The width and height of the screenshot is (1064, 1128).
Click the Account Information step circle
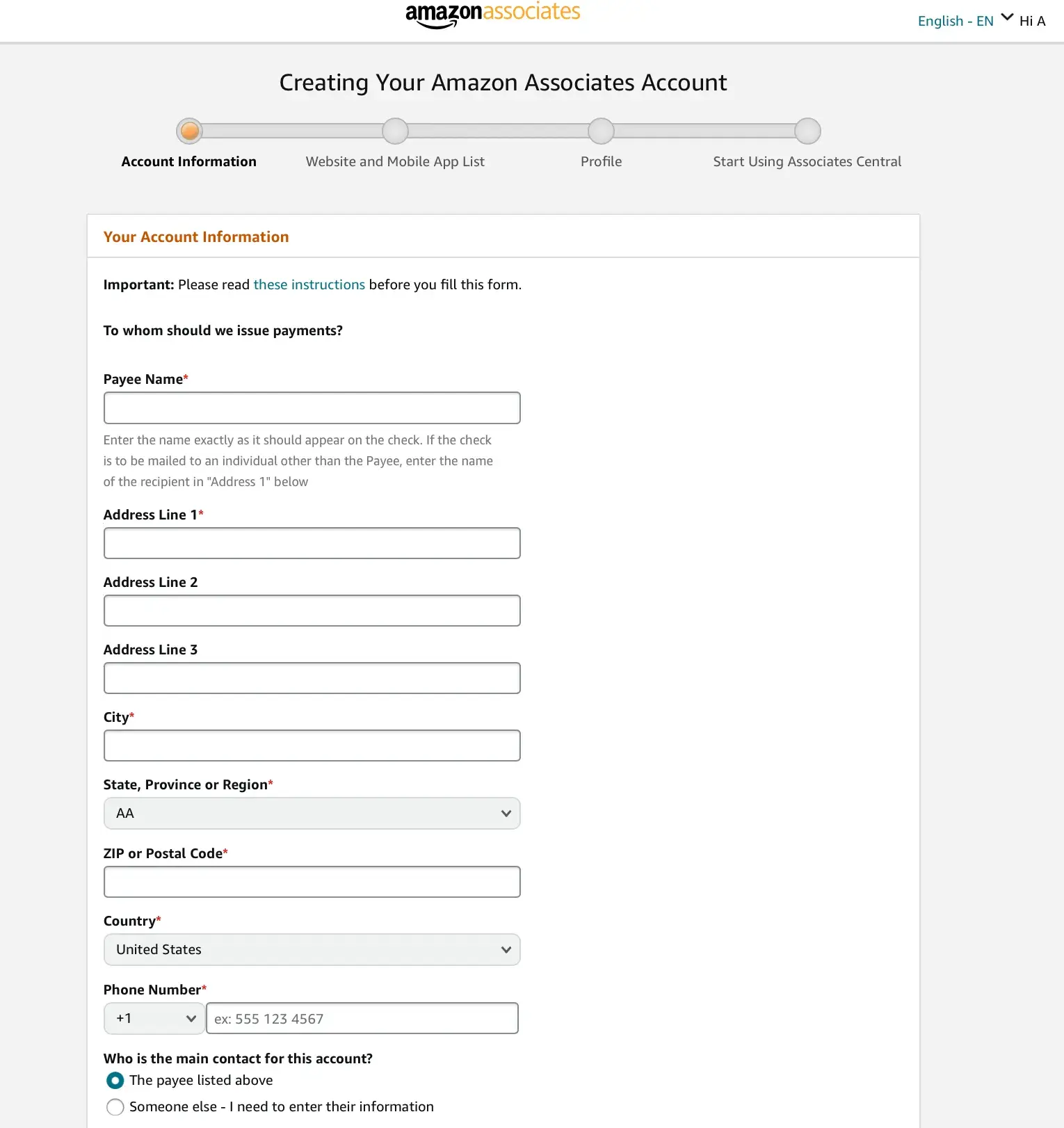(190, 131)
